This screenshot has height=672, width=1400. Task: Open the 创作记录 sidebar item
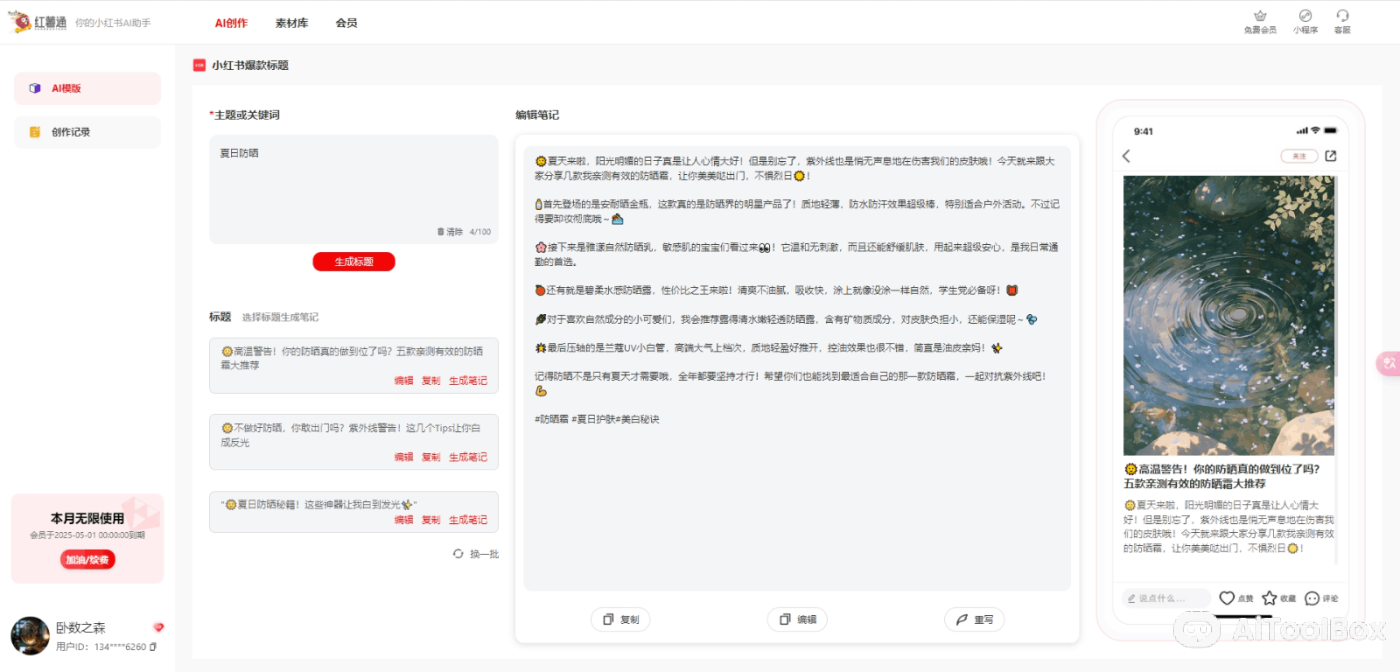click(86, 131)
